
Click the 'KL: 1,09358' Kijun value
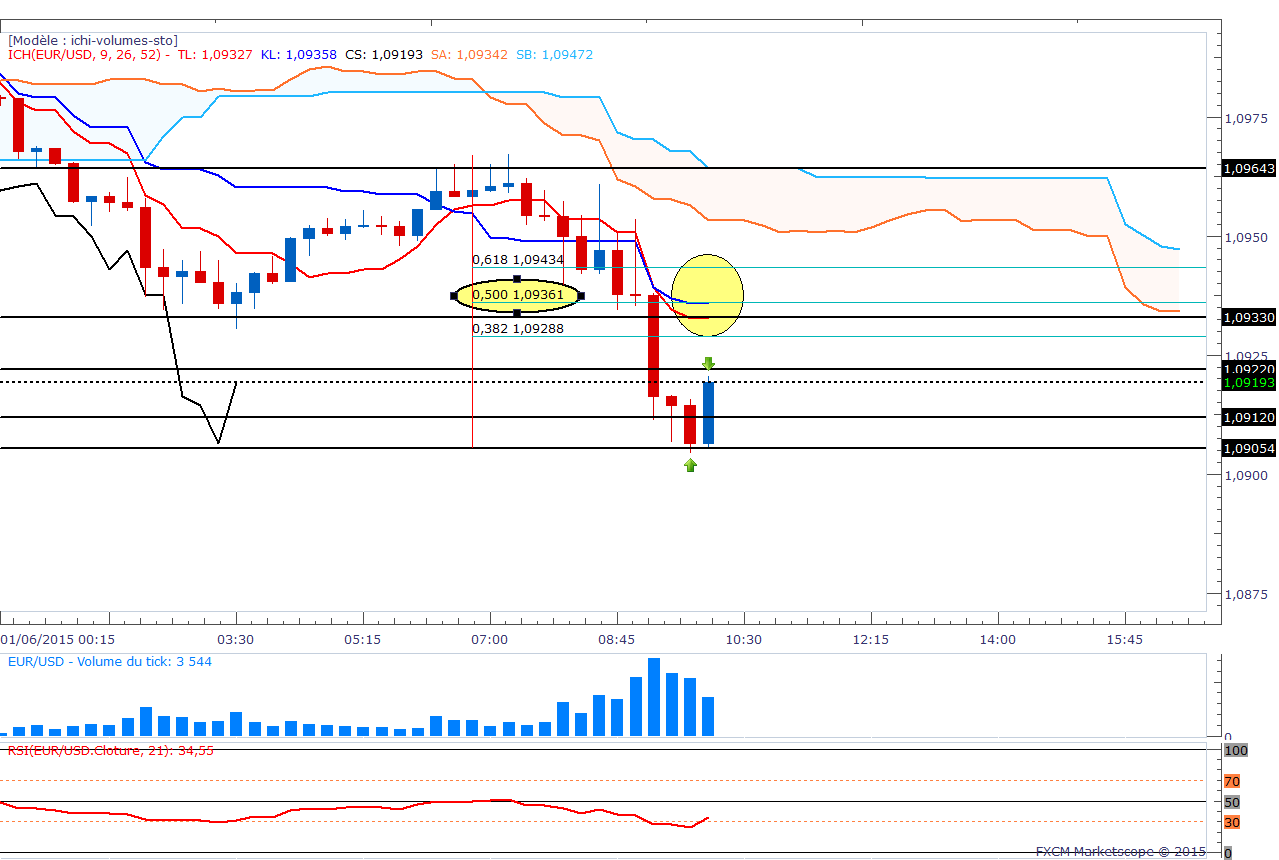299,54
